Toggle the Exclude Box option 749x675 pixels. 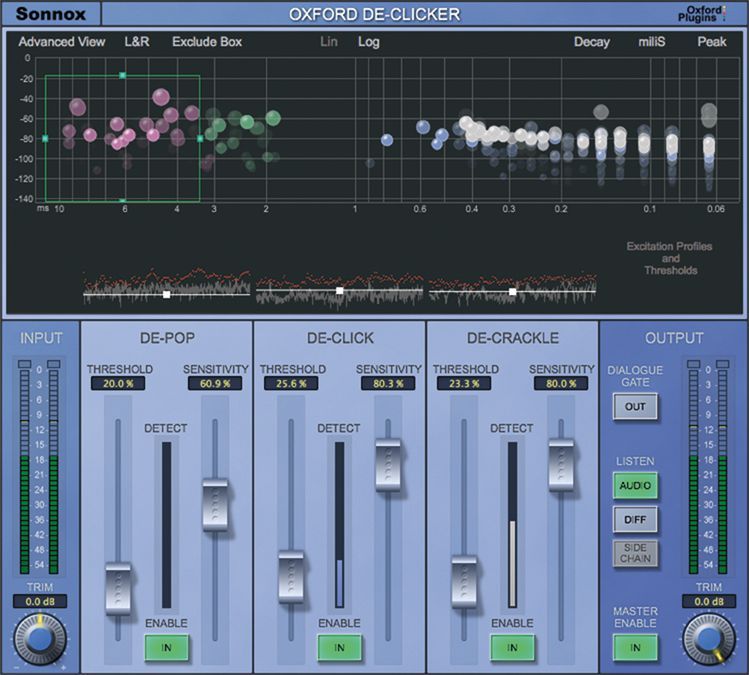207,42
